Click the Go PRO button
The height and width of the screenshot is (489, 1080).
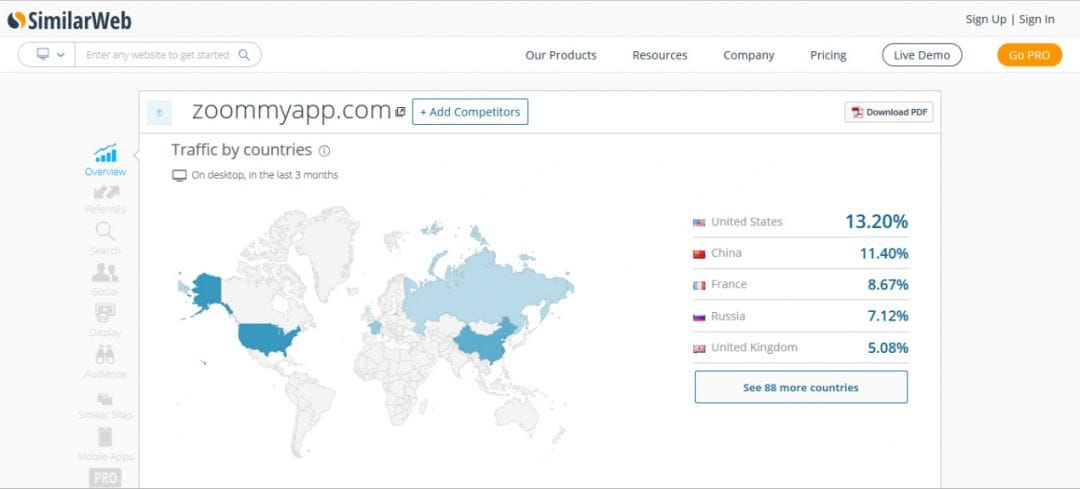tap(1029, 55)
